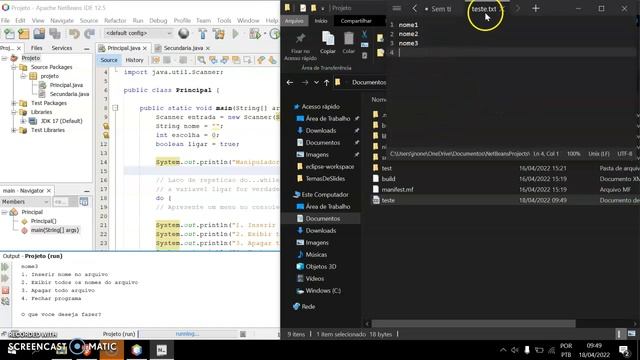Click New Project icon in NetBeans toolbar
Image resolution: width=640 pixels, height=360 pixels.
[x=24, y=34]
